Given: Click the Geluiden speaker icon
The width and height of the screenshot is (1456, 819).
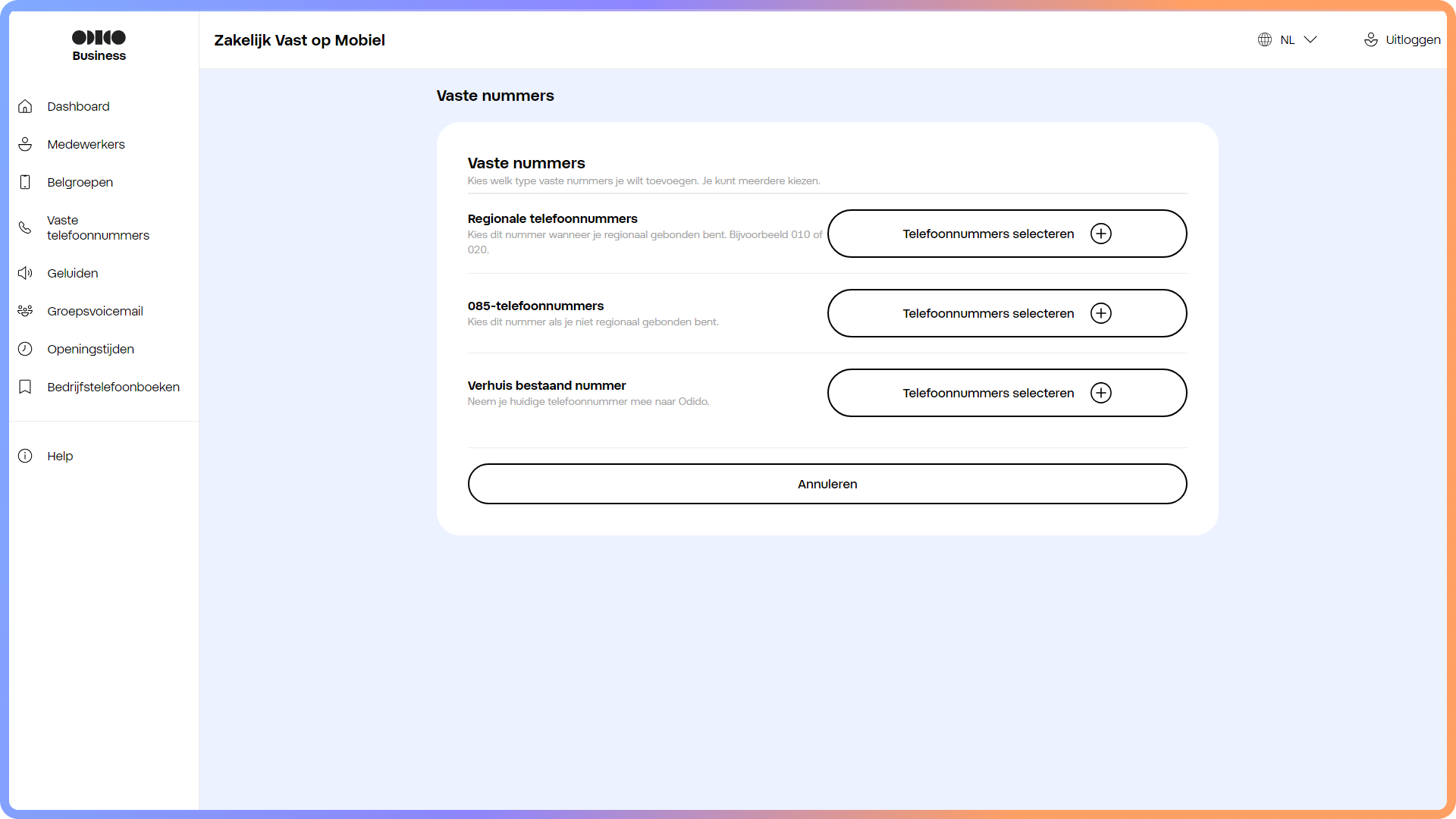Looking at the screenshot, I should click(25, 273).
